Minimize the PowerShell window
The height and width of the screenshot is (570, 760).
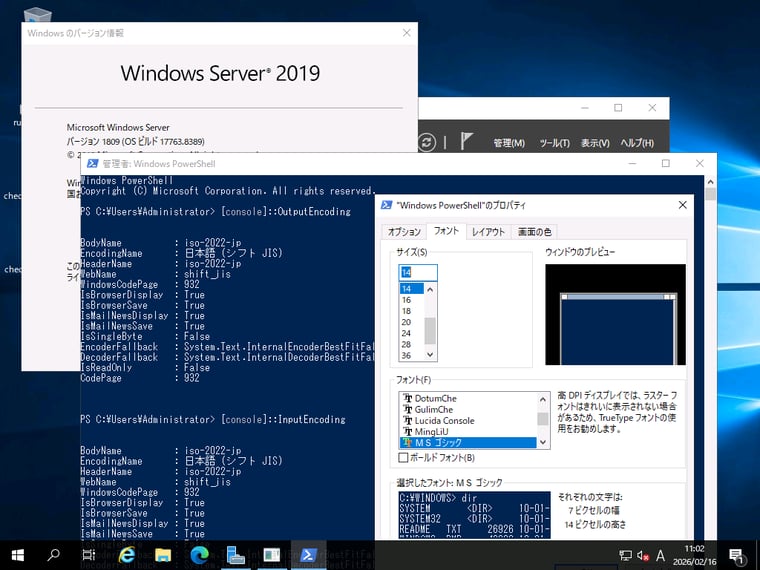(x=632, y=163)
